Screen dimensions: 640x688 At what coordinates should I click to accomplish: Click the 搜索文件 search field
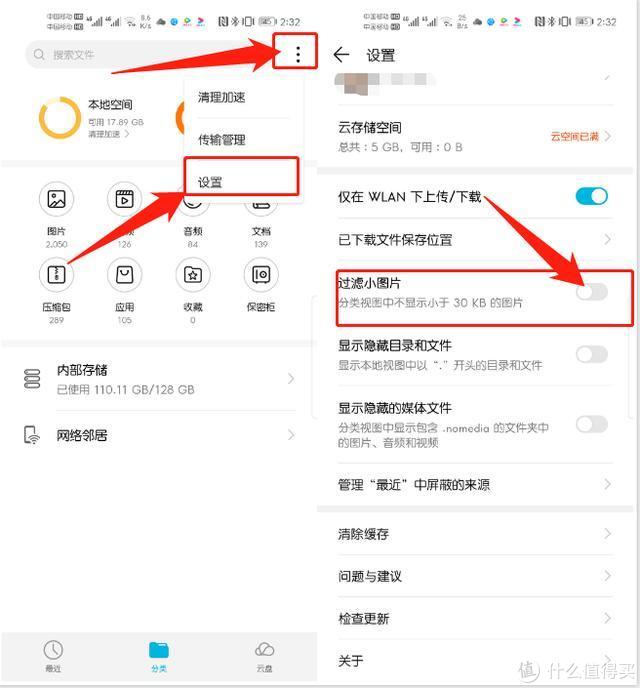[x=149, y=54]
